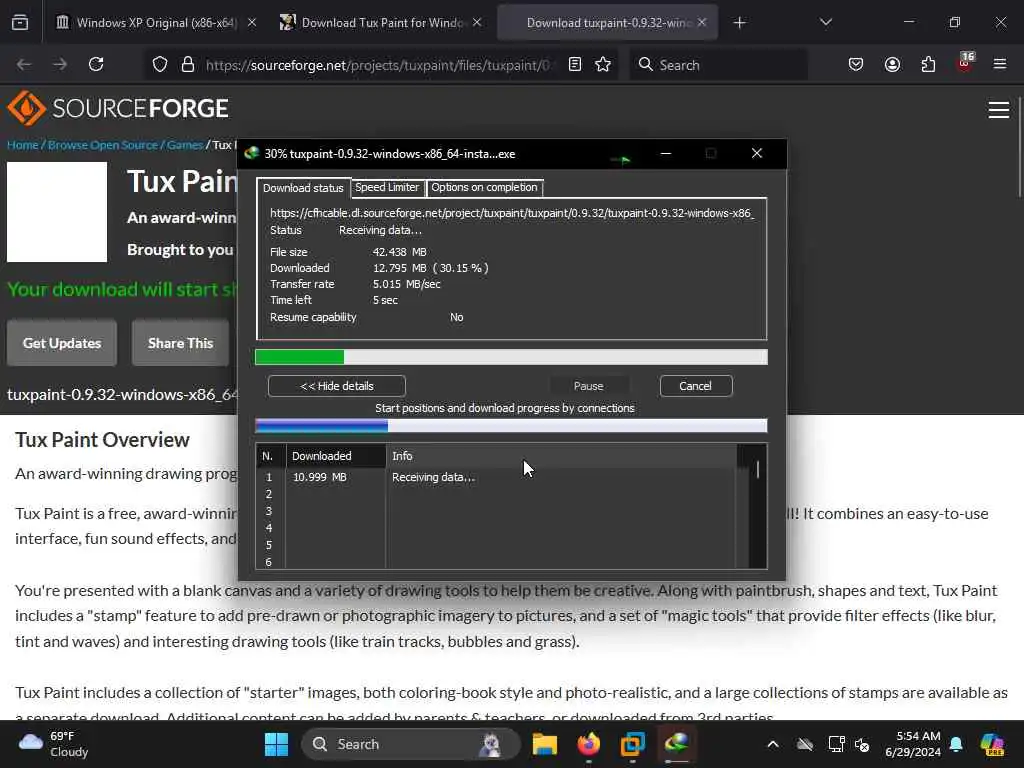Click Firefox taskbar icon
The height and width of the screenshot is (768, 1024).
tap(588, 744)
